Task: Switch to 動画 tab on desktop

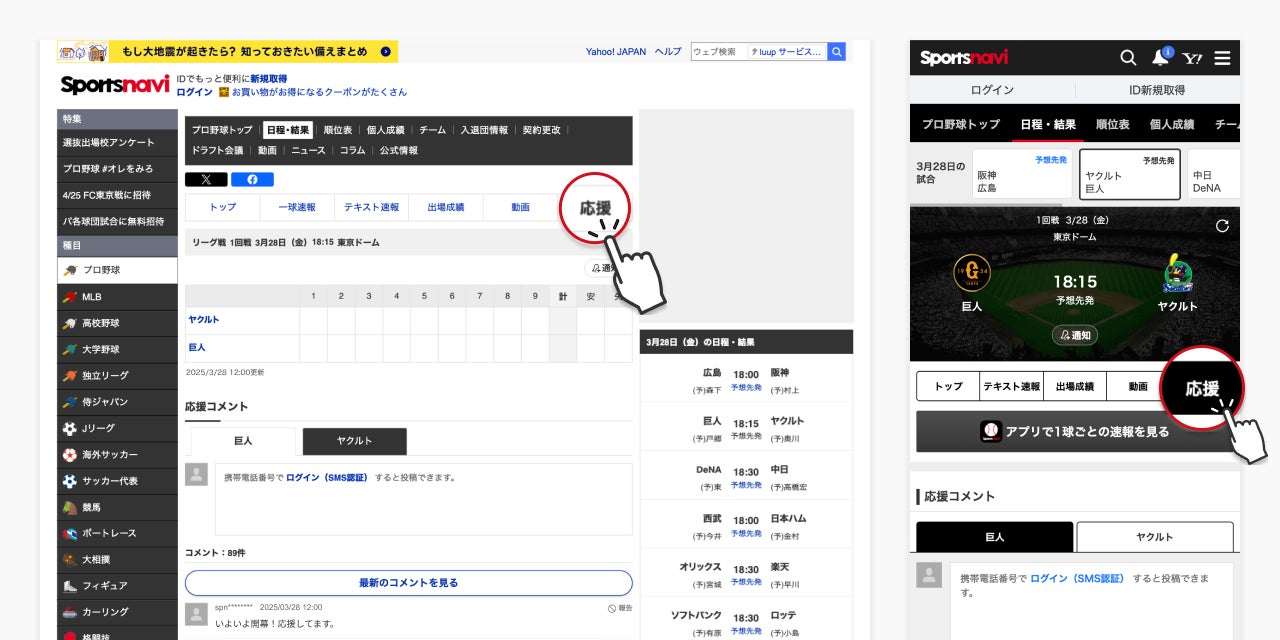Action: pos(520,207)
